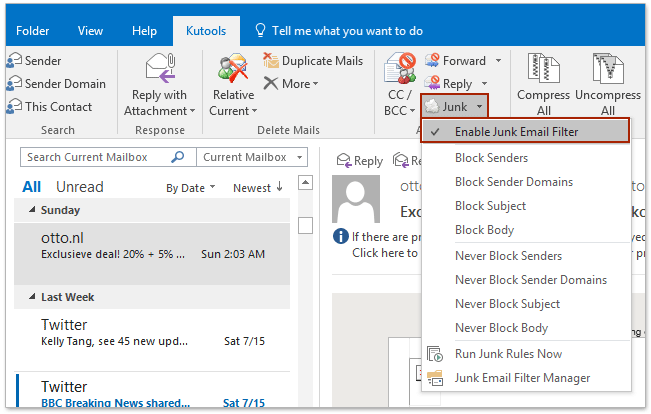Click the This Contact search icon

[x=14, y=106]
